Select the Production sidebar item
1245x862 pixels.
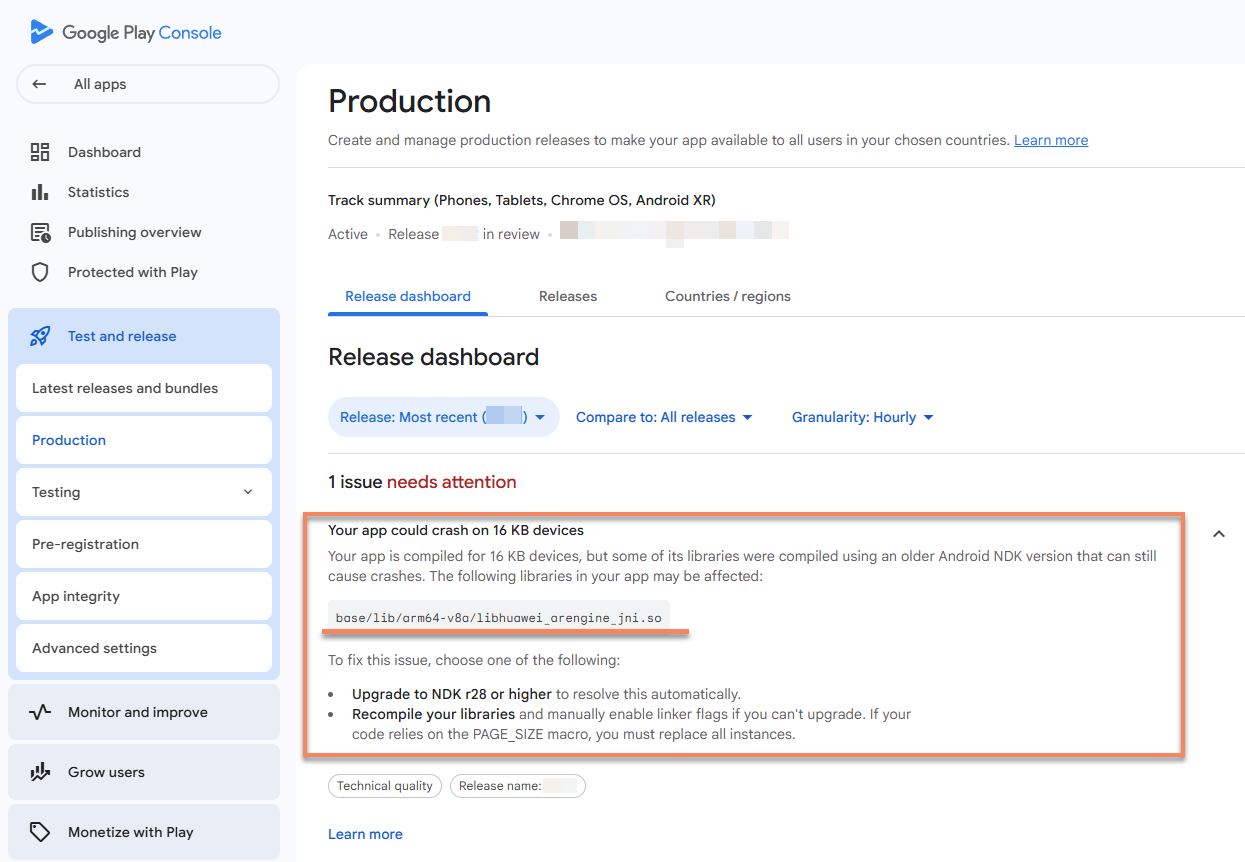144,440
